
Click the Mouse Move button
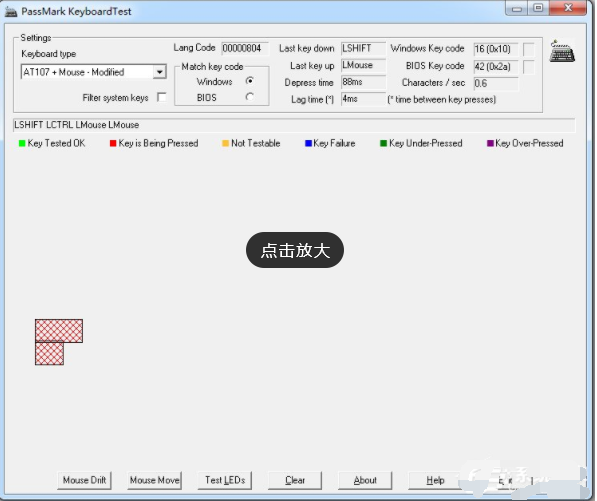coord(154,480)
